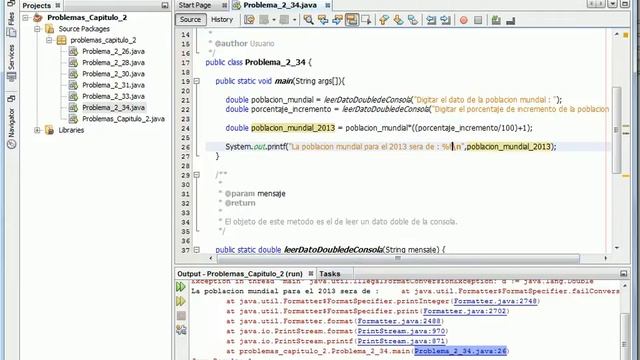Viewport: 640px width, 360px height.
Task: Click the Stop run icon in Output
Action: tap(181, 316)
